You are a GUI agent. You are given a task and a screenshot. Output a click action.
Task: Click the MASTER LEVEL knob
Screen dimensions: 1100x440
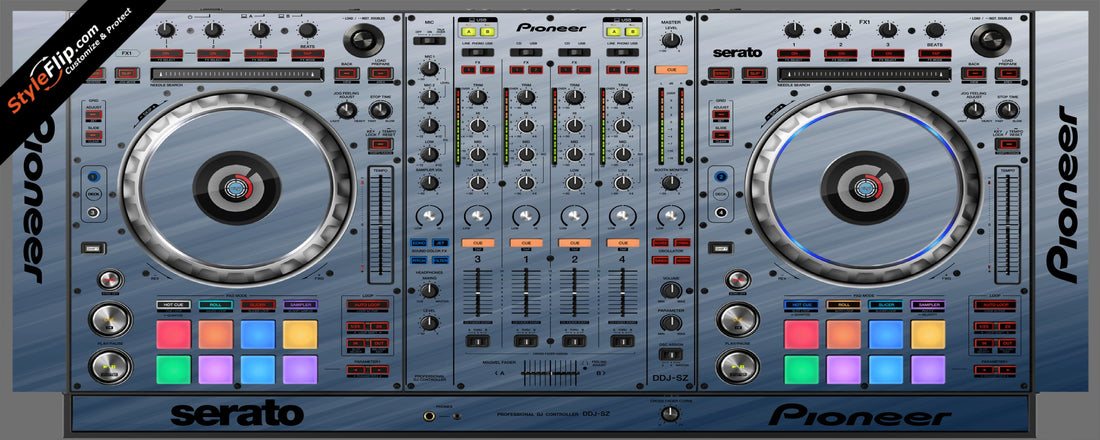(671, 40)
